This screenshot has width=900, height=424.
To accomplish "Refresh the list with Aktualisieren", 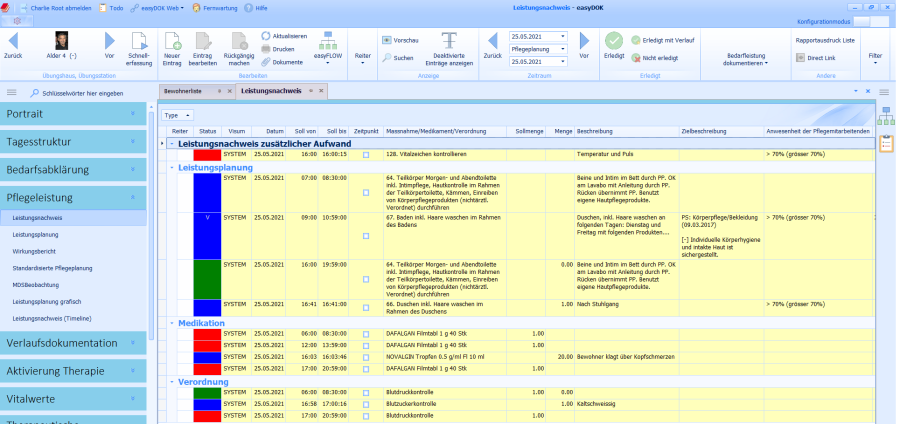I will tap(282, 35).
